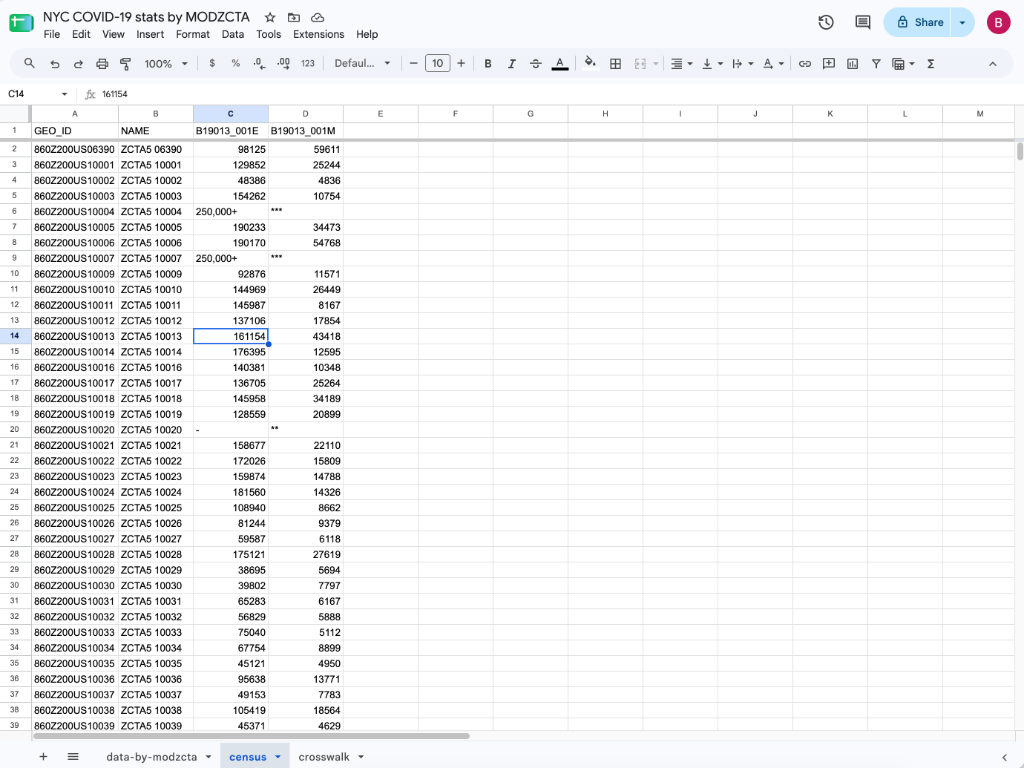This screenshot has height=768, width=1024.
Task: Redo the last action
Action: (78, 63)
